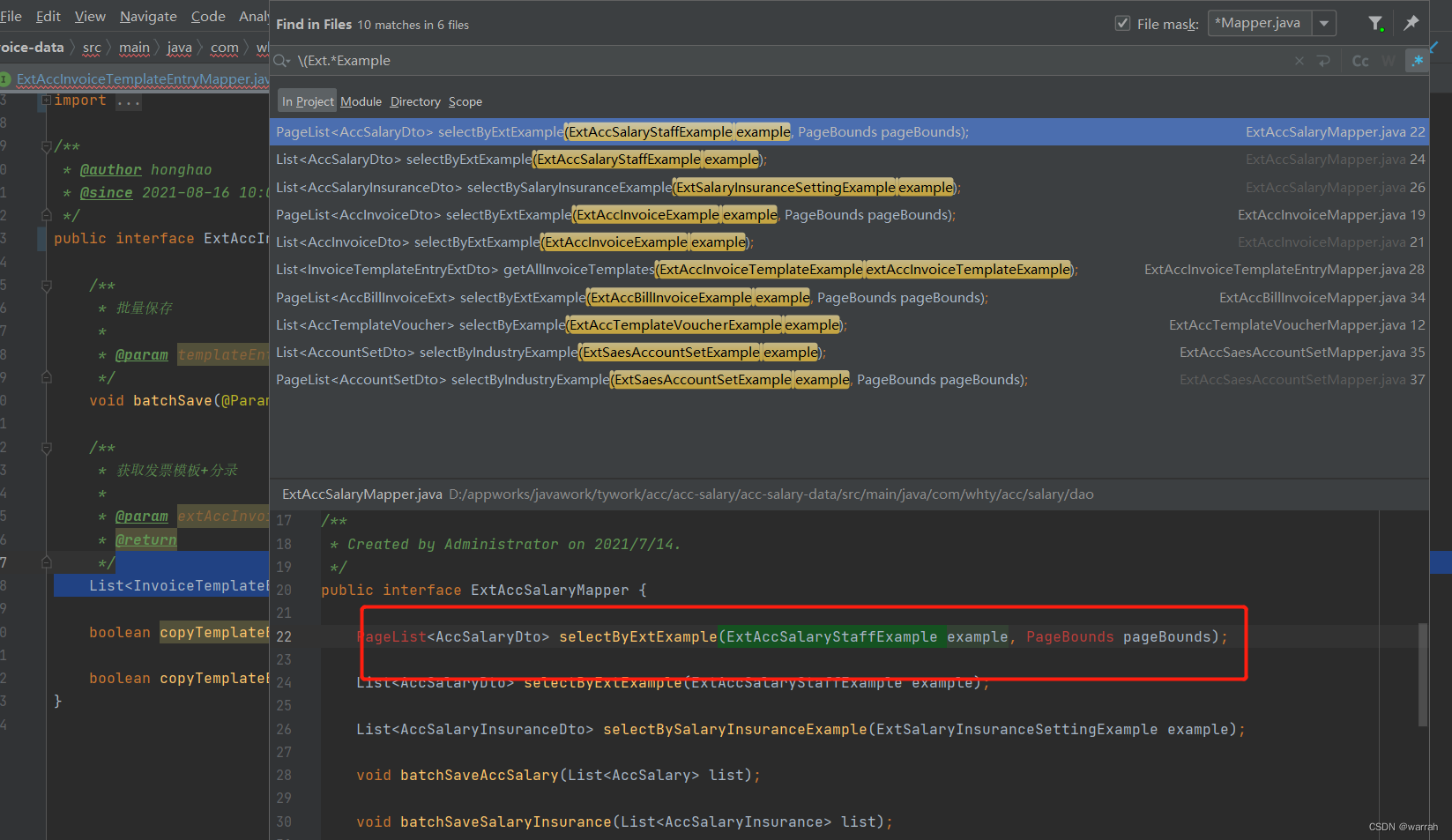
Task: Click the java breadcrumb
Action: [x=179, y=48]
